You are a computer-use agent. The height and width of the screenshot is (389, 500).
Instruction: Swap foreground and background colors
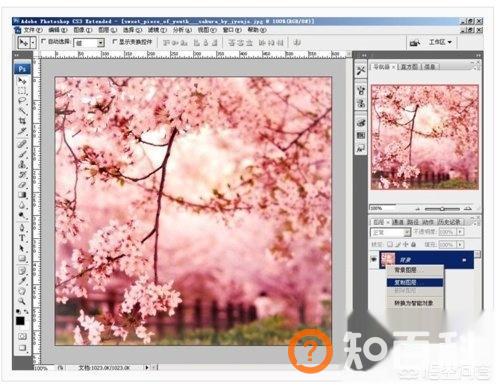[x=26, y=312]
